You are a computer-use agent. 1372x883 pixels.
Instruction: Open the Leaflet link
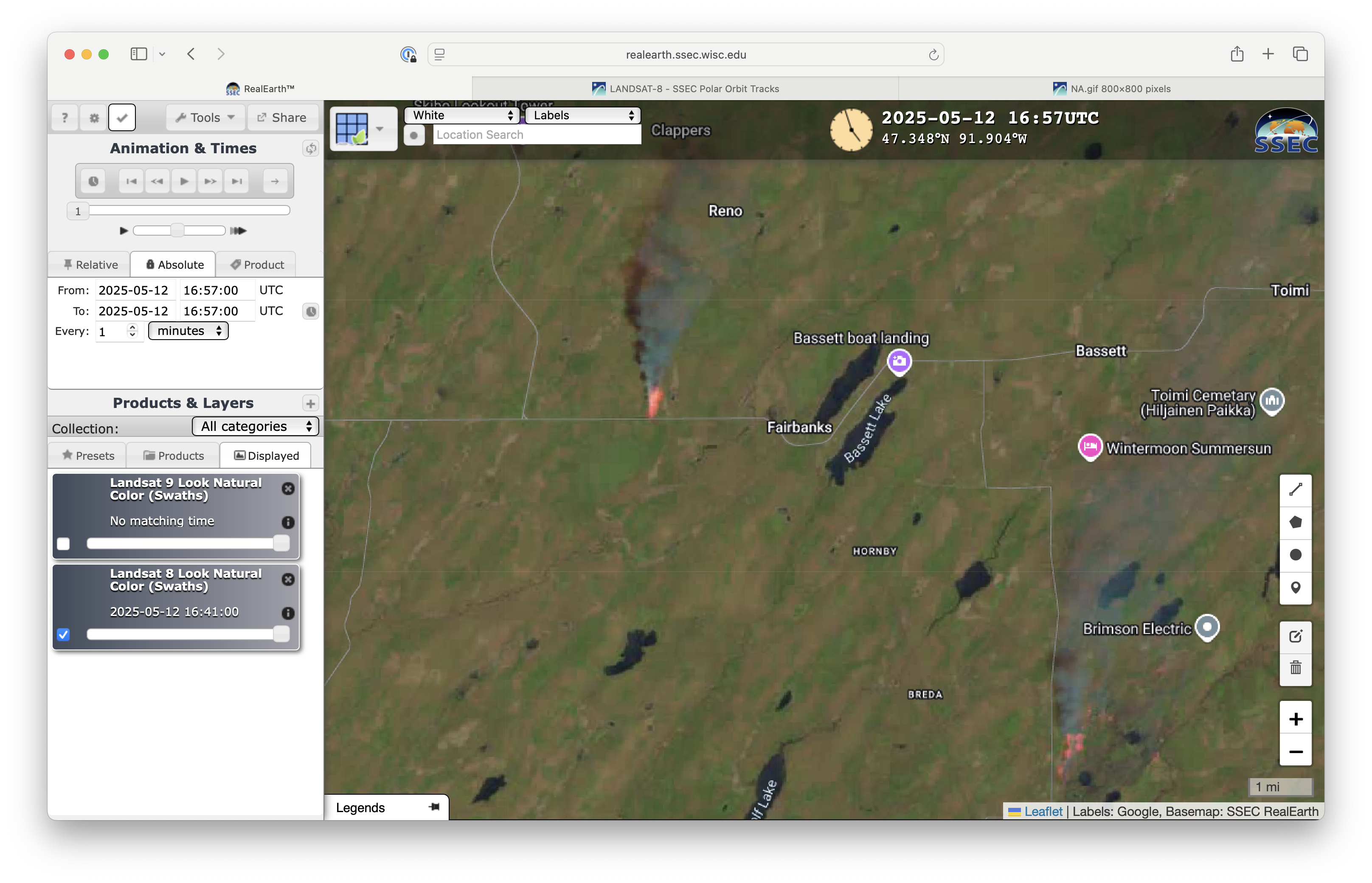(1042, 811)
